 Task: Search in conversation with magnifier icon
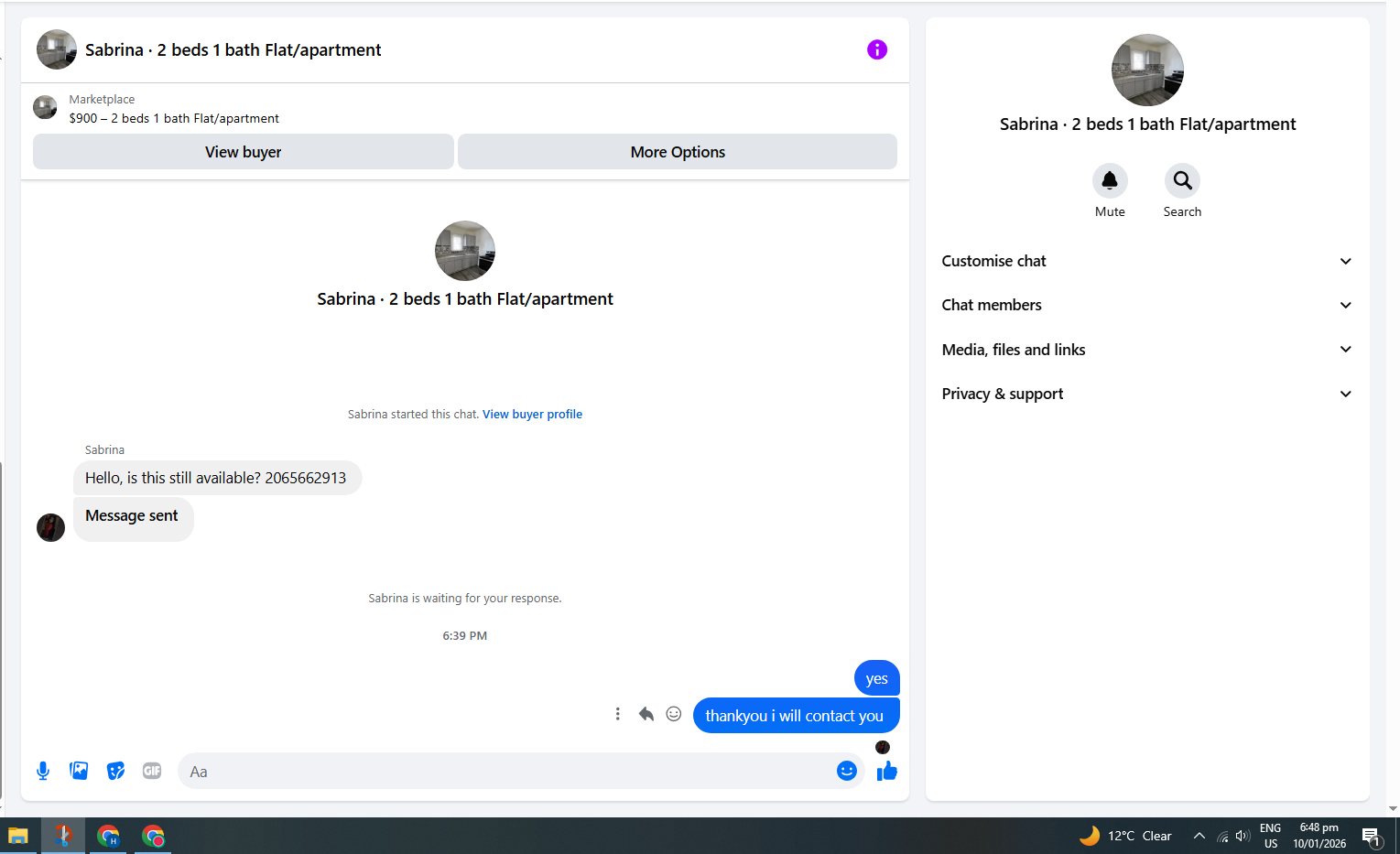pyautogui.click(x=1182, y=180)
